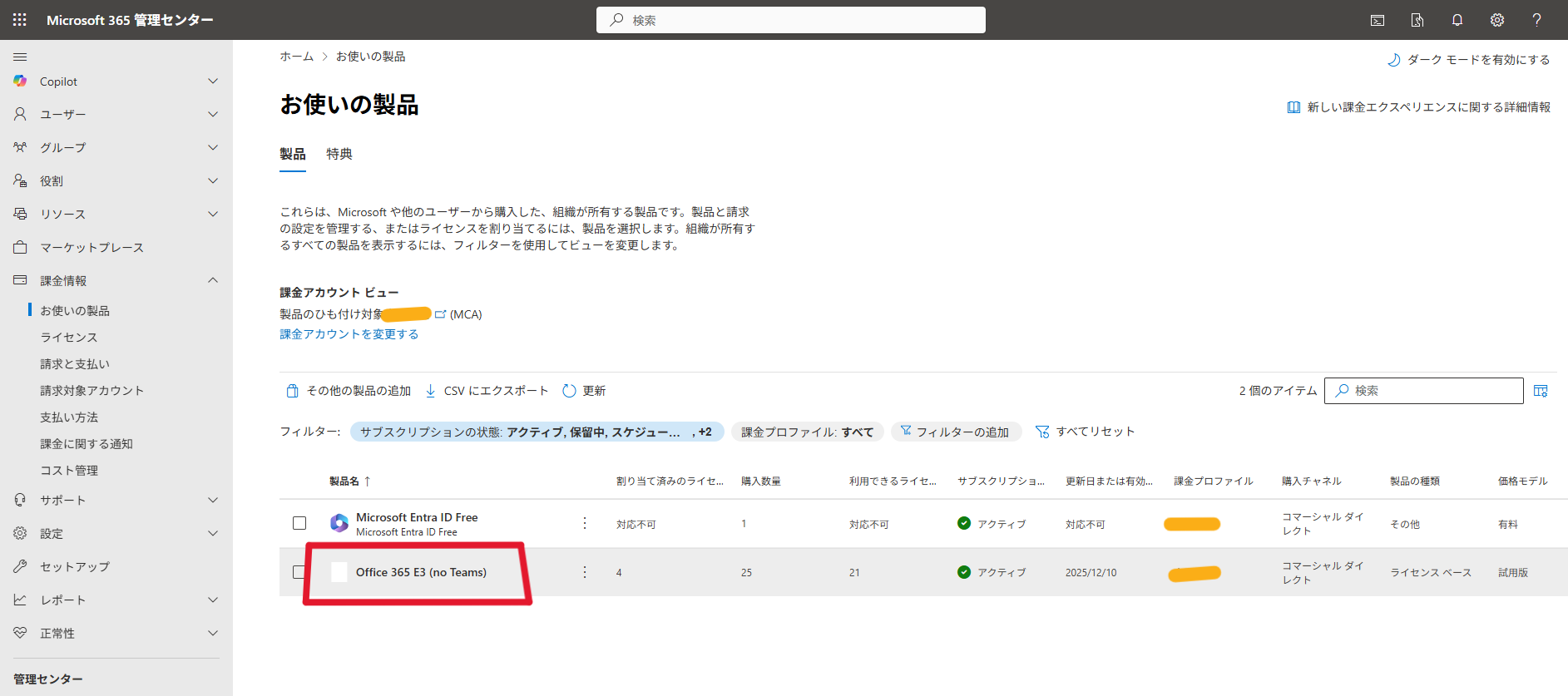Select Microsoft Entra ID Free row checkbox

pos(299,523)
